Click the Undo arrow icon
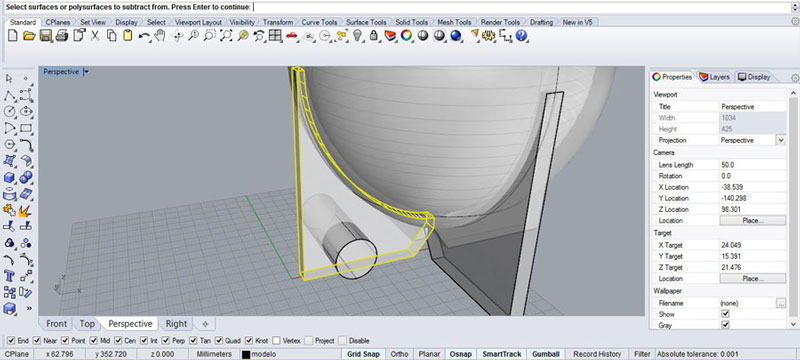The width and height of the screenshot is (800, 360). pyautogui.click(x=144, y=36)
